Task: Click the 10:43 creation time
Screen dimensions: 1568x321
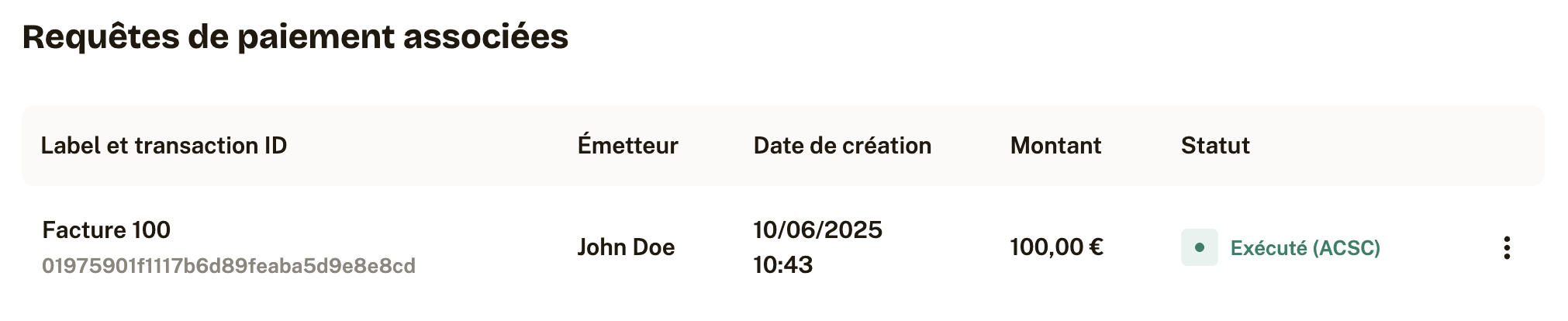Action: click(783, 264)
